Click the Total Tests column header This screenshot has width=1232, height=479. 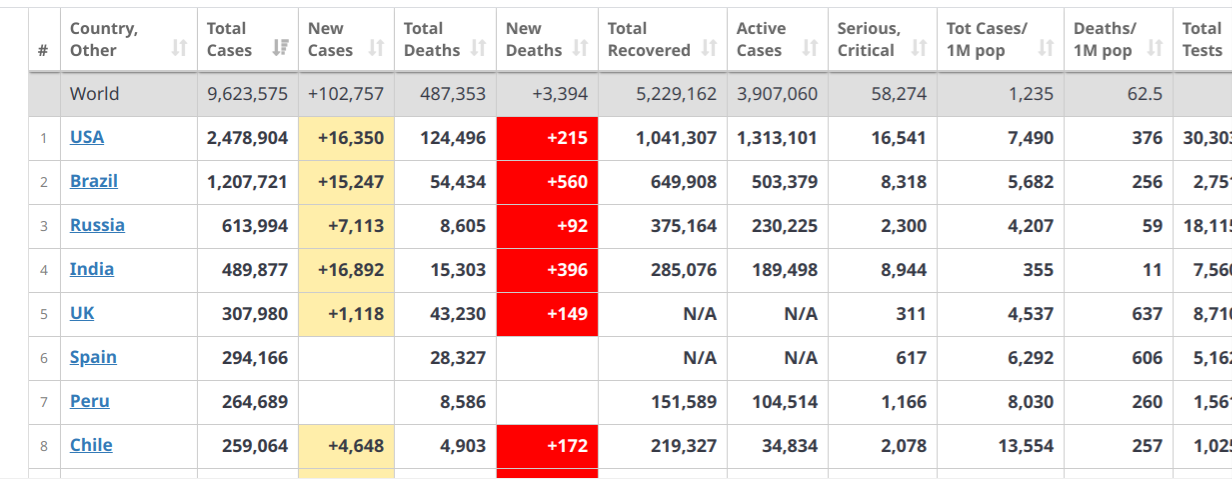(1202, 40)
